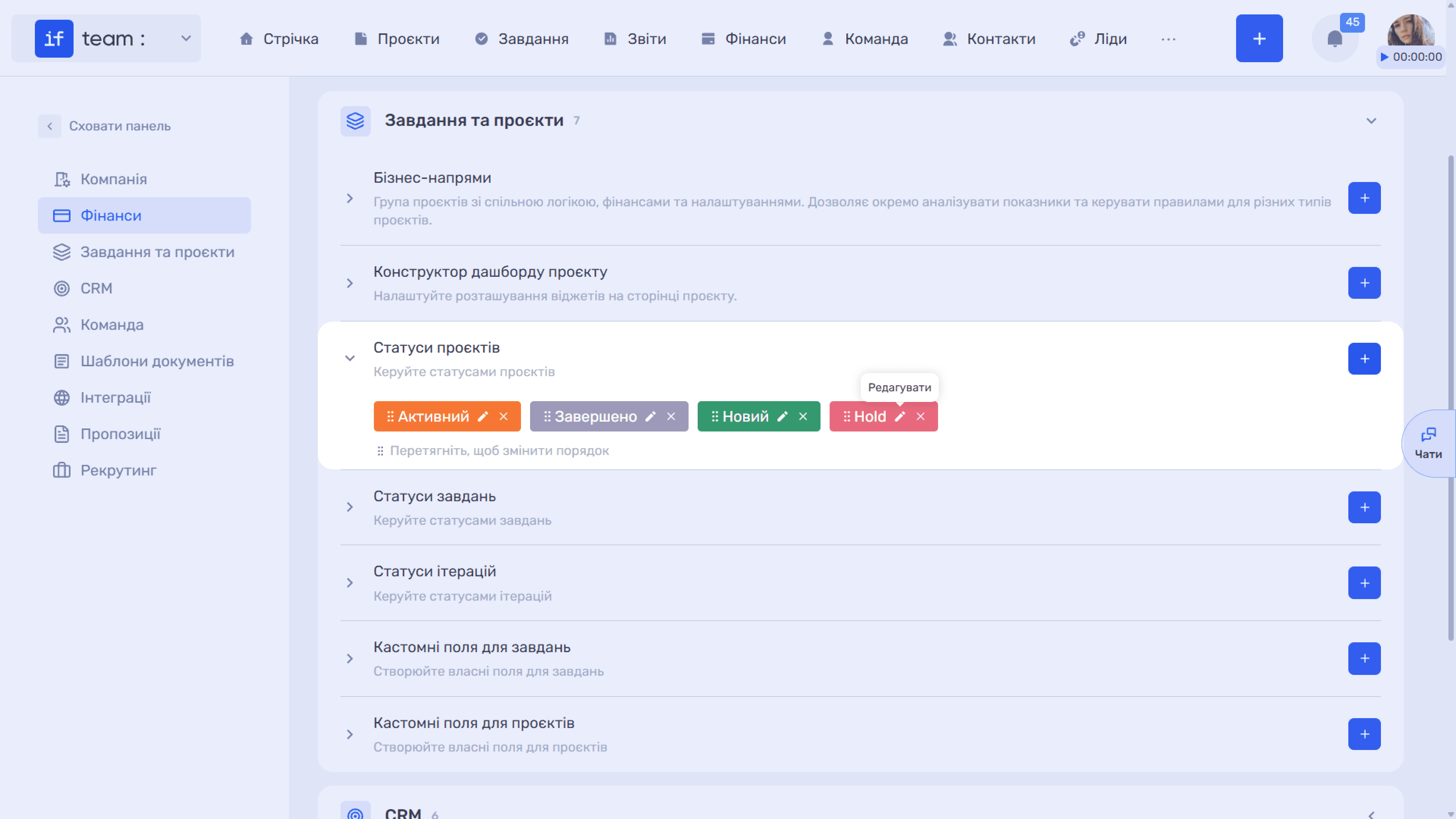Open notifications bell with 45 badge
The height and width of the screenshot is (819, 1456).
[1335, 38]
